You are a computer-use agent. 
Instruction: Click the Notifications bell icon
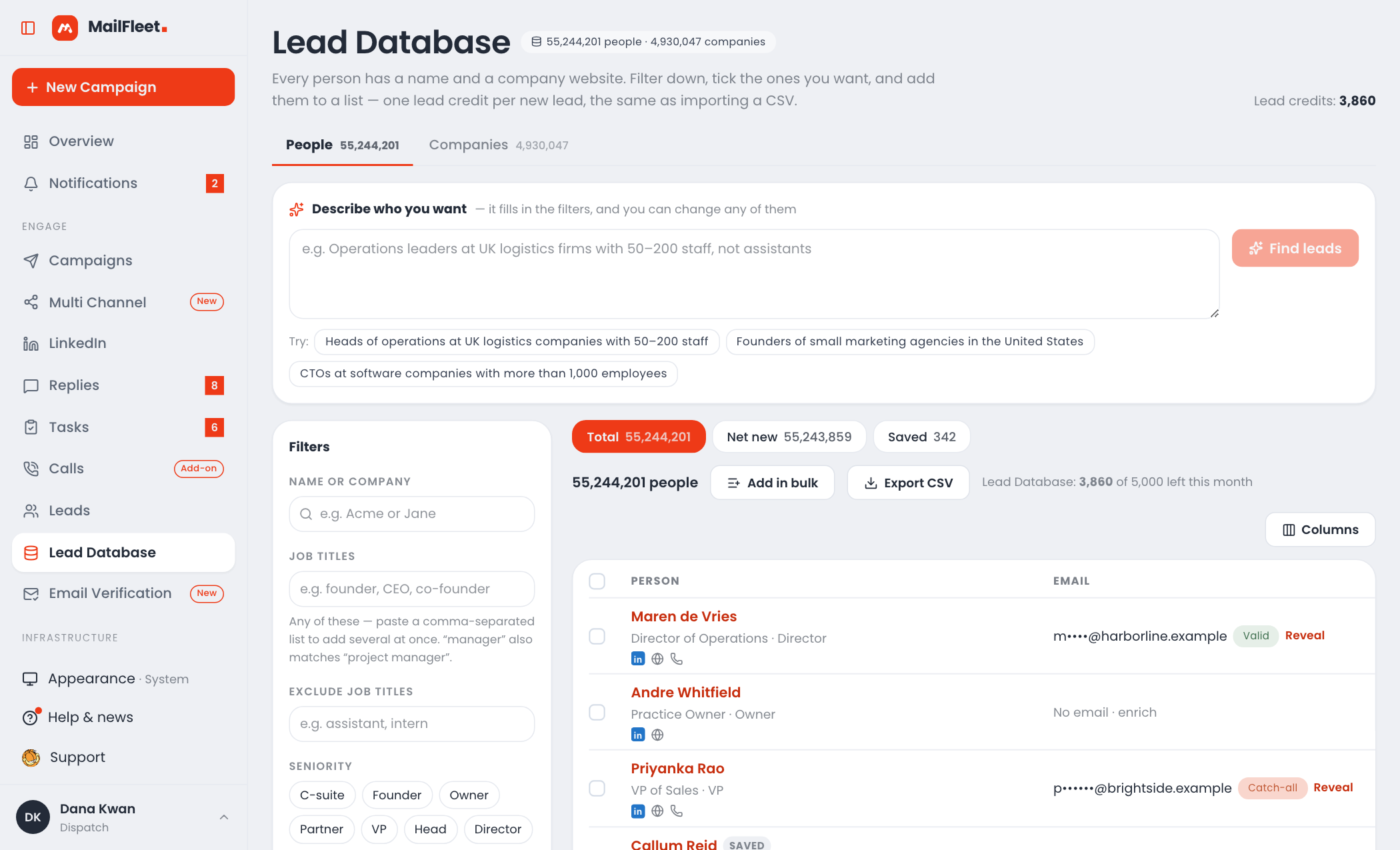pos(31,183)
